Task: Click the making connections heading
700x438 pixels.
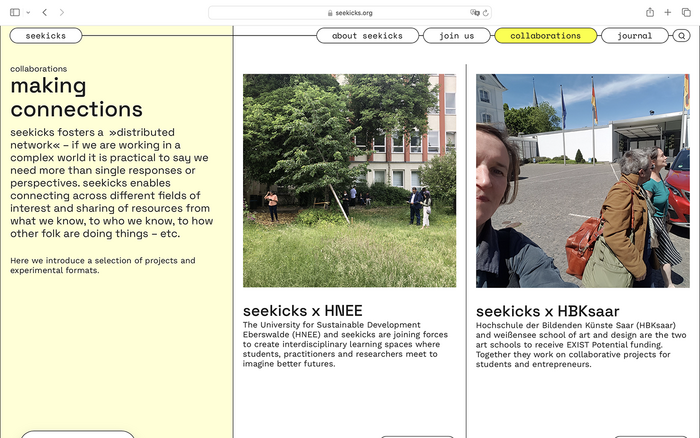Action: (x=76, y=97)
